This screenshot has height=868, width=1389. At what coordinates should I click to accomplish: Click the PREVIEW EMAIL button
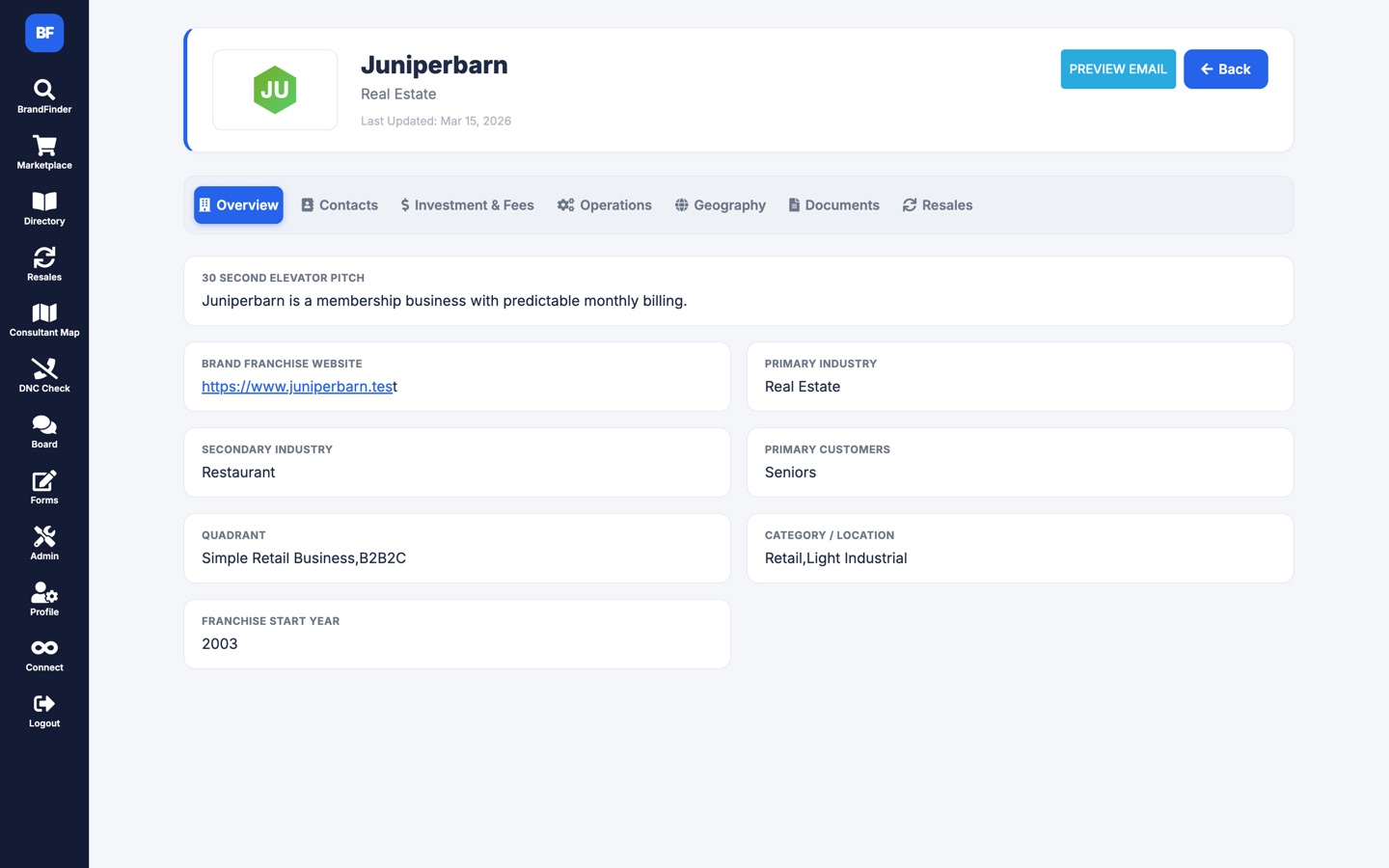pyautogui.click(x=1118, y=69)
